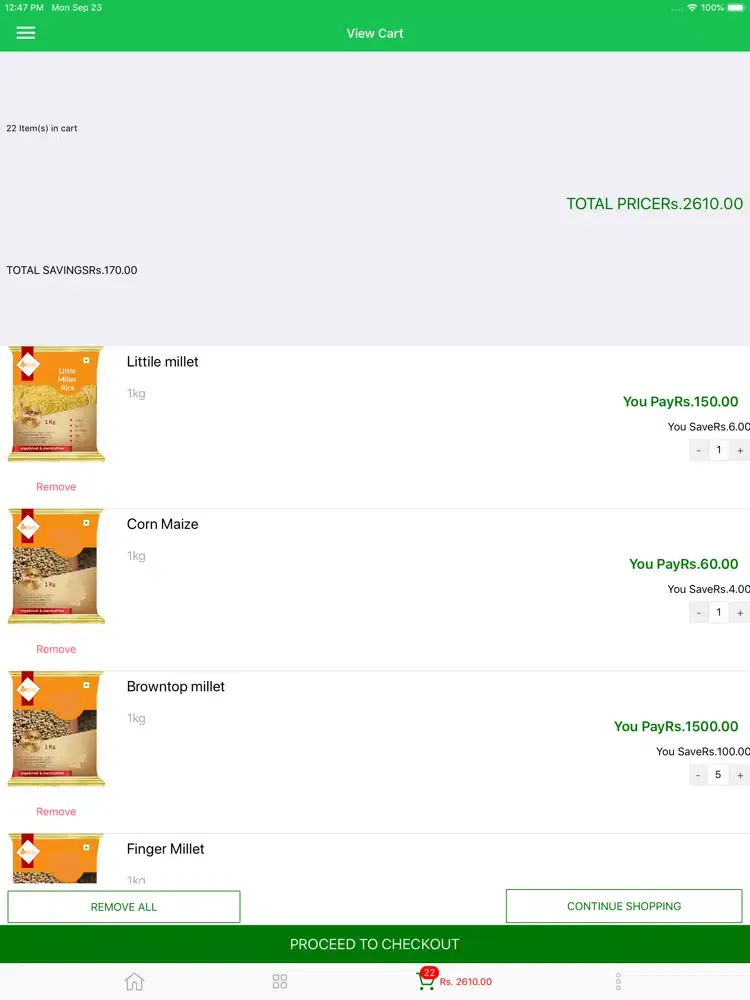The image size is (750, 1000).
Task: Open Corn Maize product image
Action: 56,566
